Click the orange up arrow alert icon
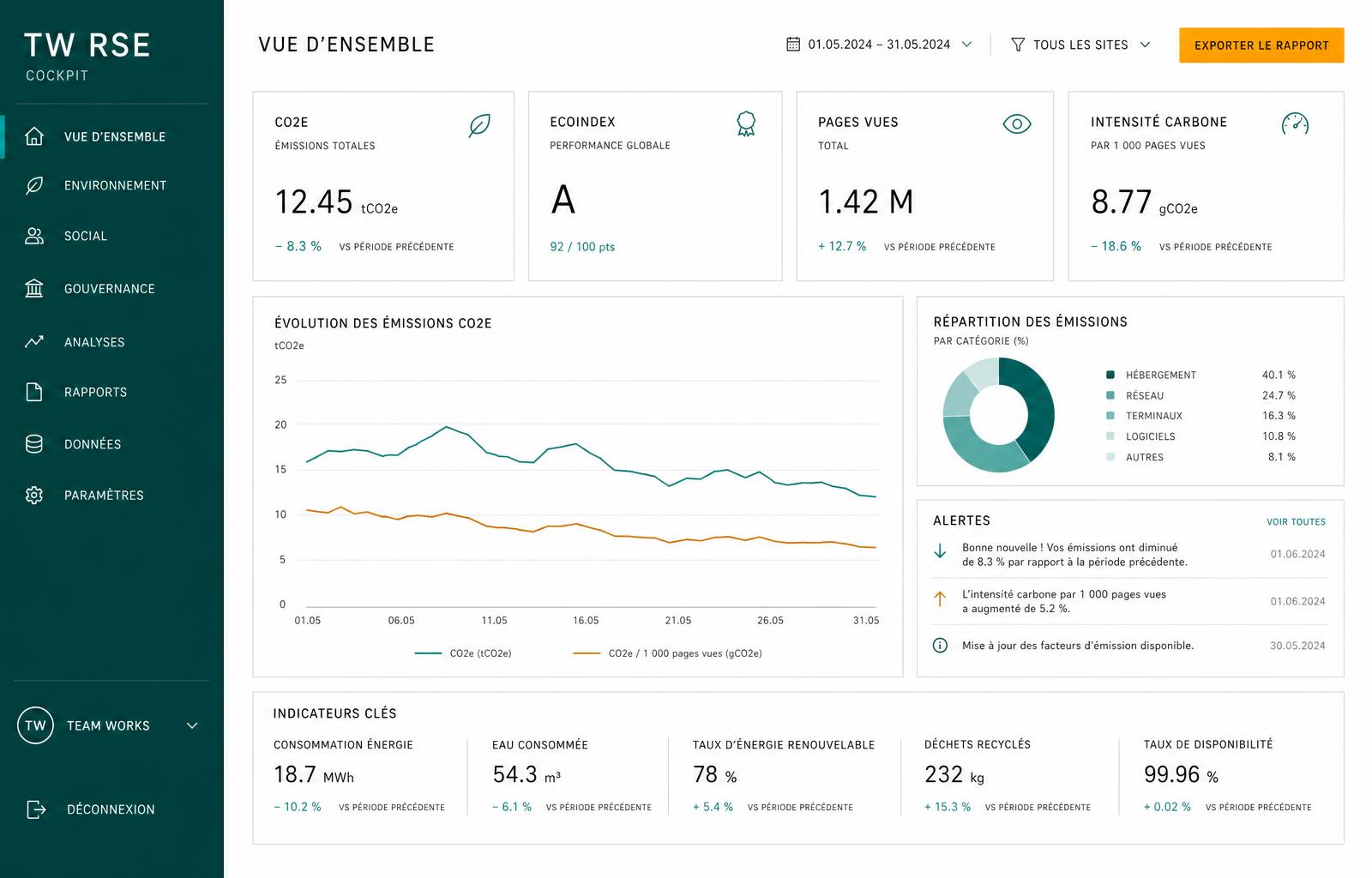This screenshot has width=1372, height=878. 940,598
